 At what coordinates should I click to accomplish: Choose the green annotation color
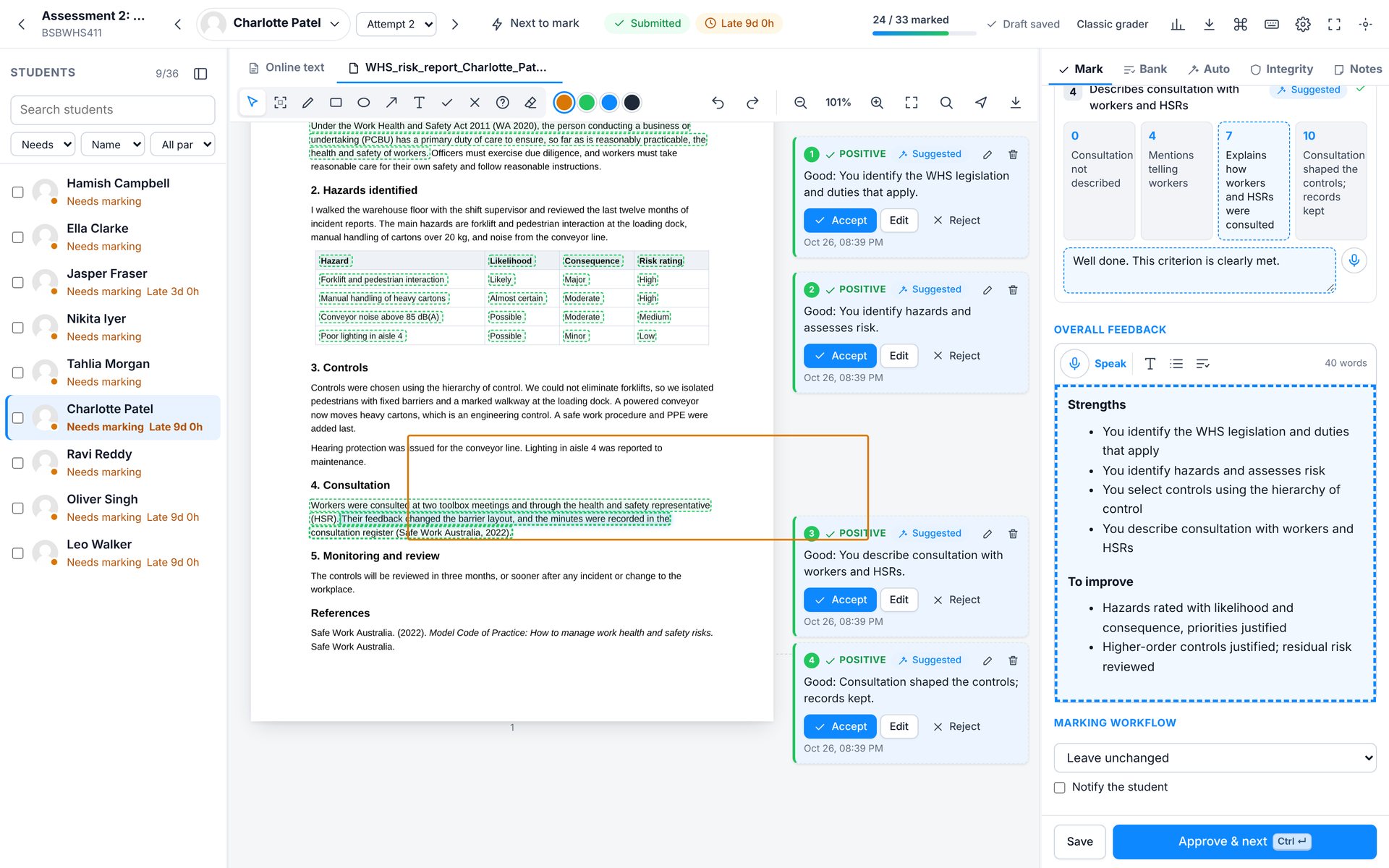coord(587,103)
